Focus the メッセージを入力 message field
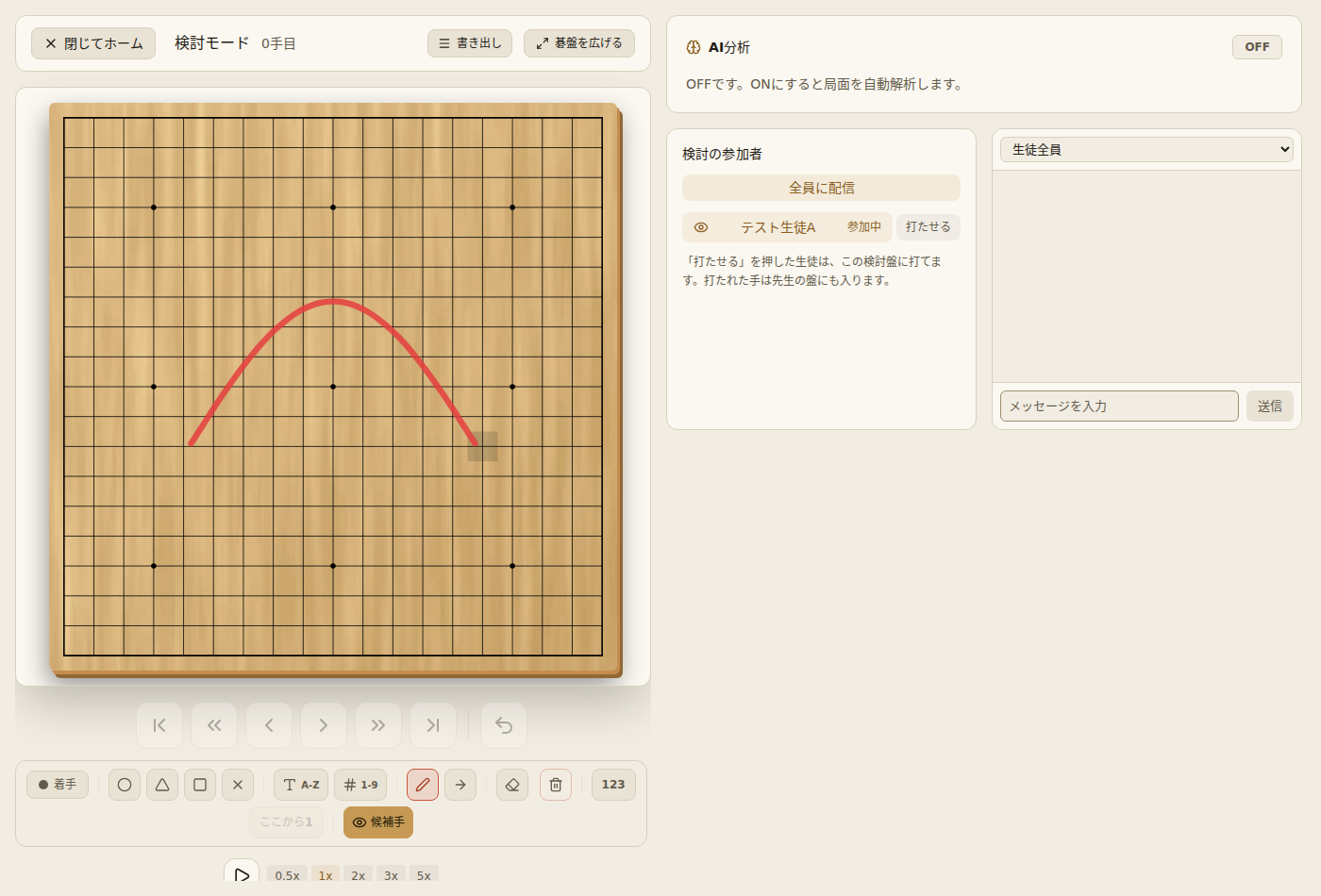Viewport: 1321px width, 896px height. click(x=1119, y=407)
